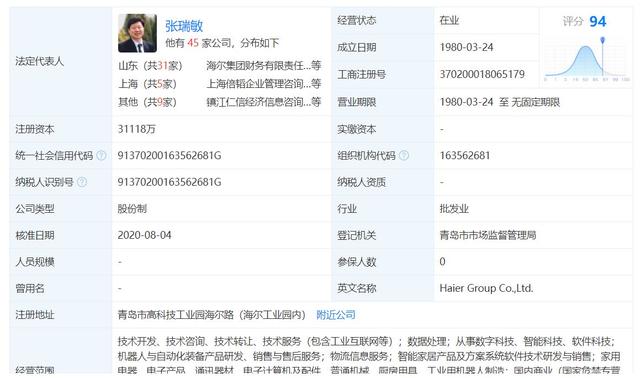This screenshot has width=640, height=378.
Task: Click the unified credit code 91370200163562681G
Action: click(x=169, y=156)
